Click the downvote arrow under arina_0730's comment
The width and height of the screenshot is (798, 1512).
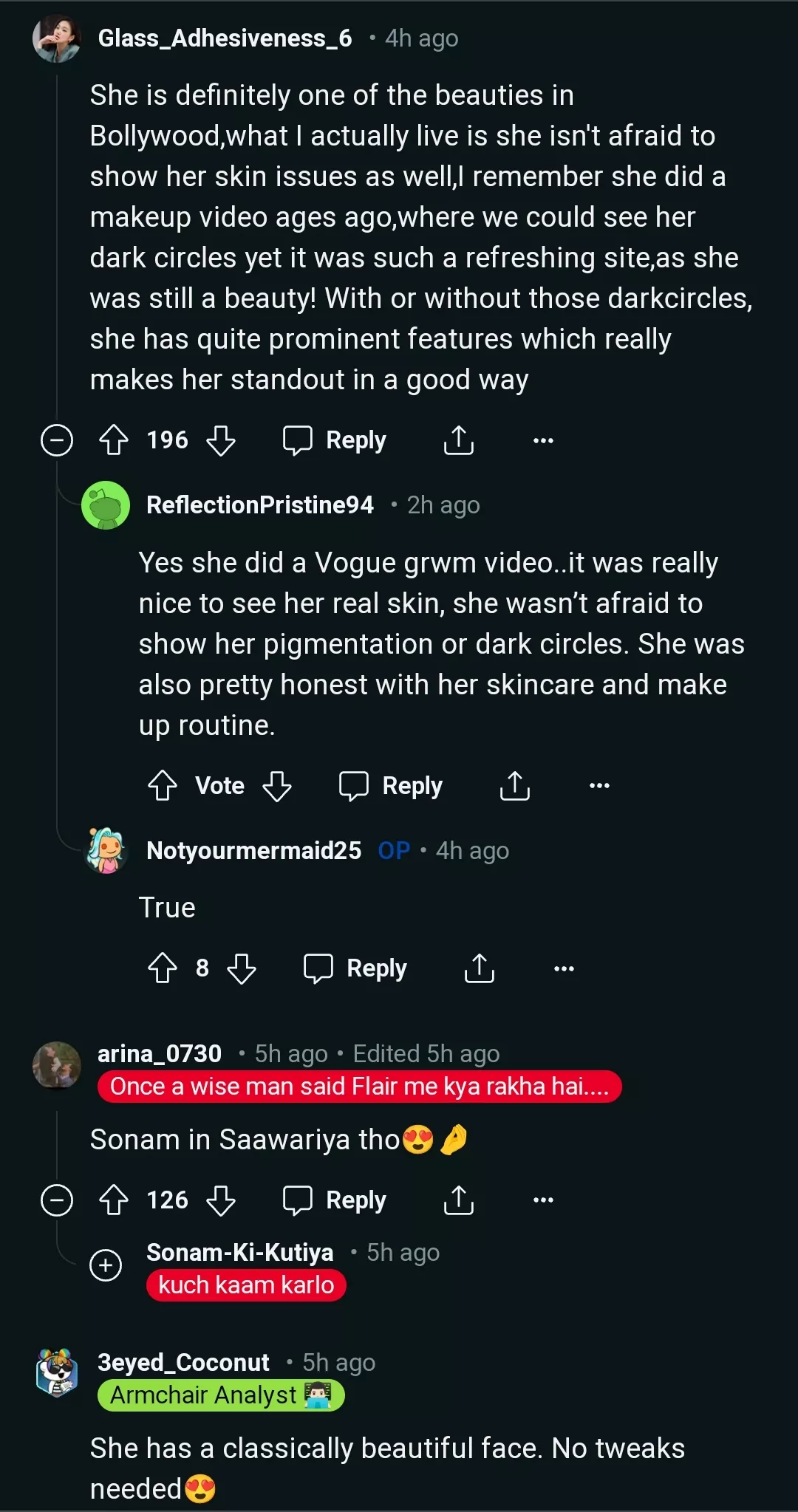pos(220,1200)
